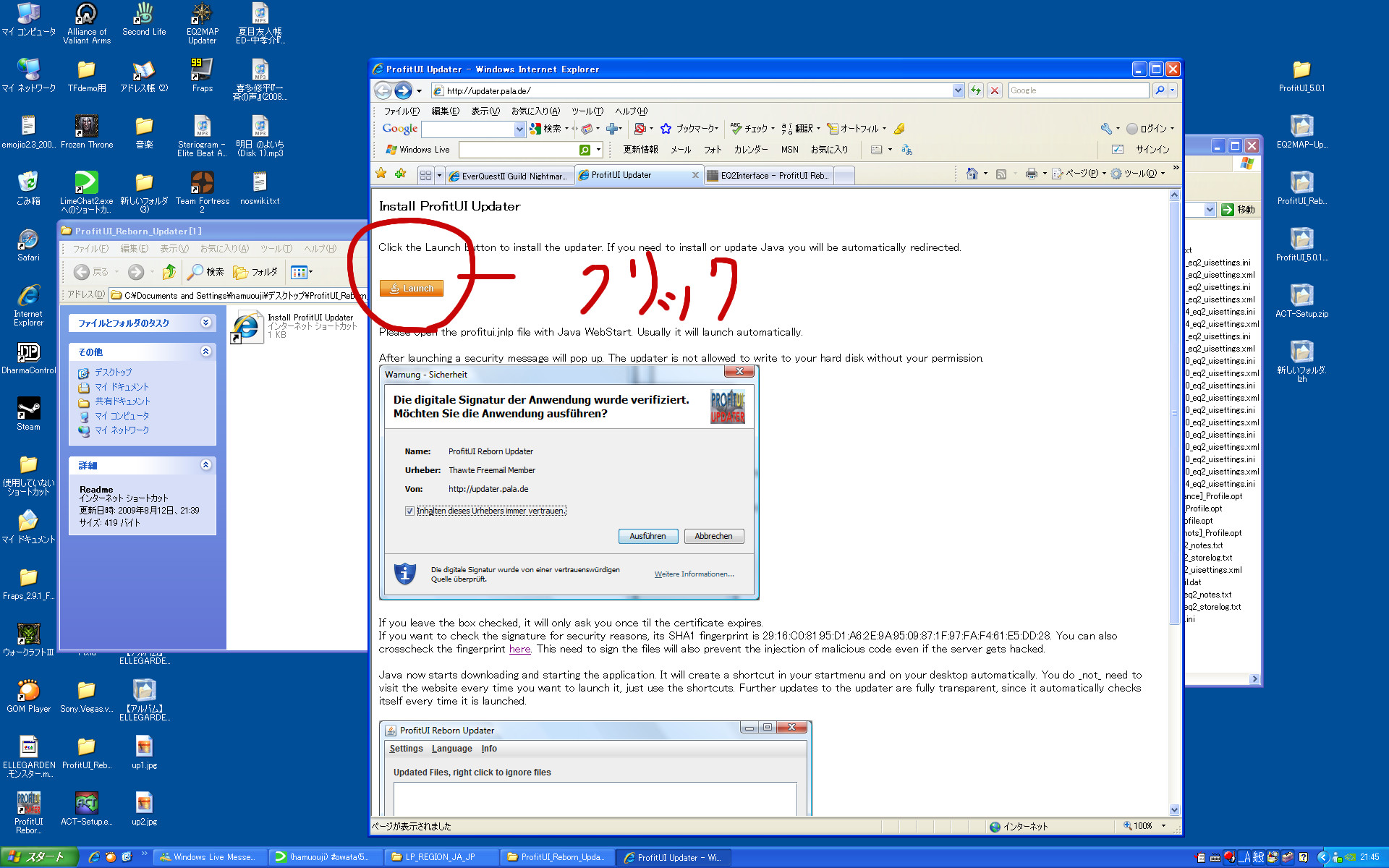This screenshot has height=868, width=1389.
Task: Focus the Google search box in IE
Action: [x=1078, y=90]
